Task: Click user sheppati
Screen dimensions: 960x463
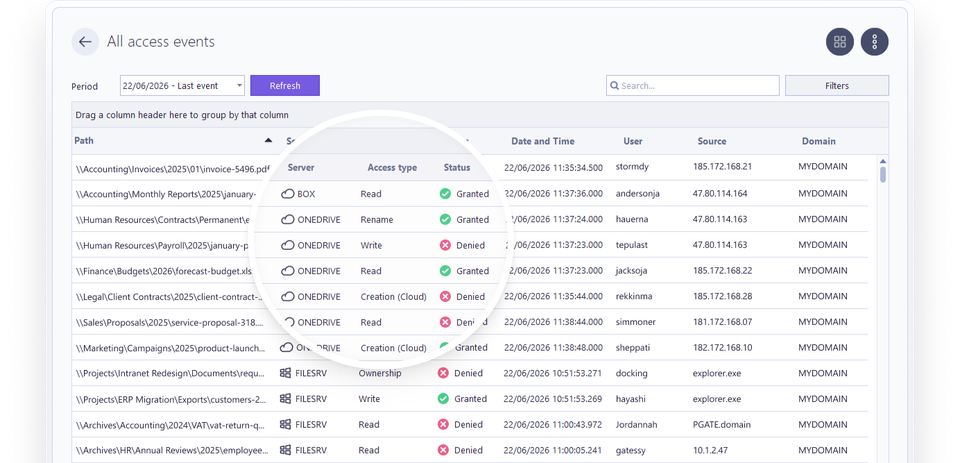Action: pos(633,348)
